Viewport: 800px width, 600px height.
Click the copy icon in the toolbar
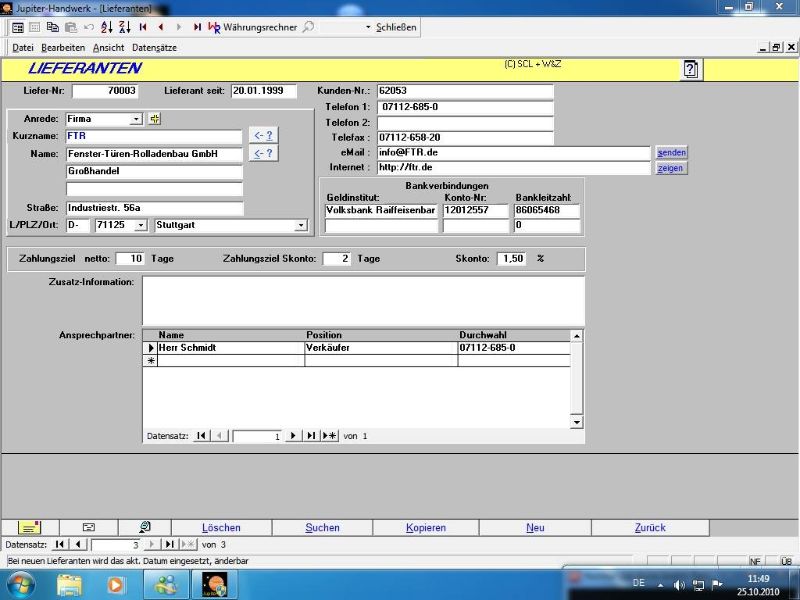[x=53, y=27]
